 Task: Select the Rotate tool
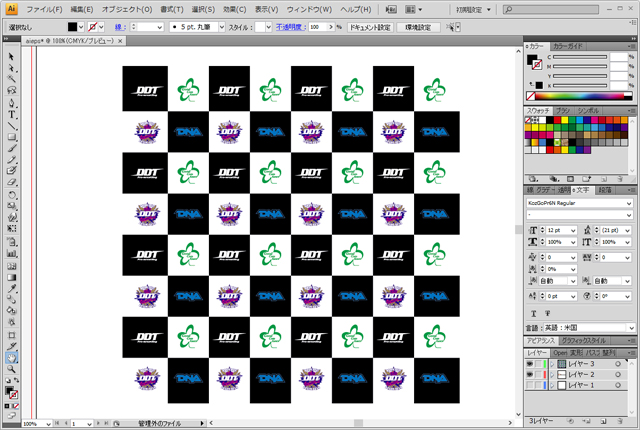click(x=11, y=195)
